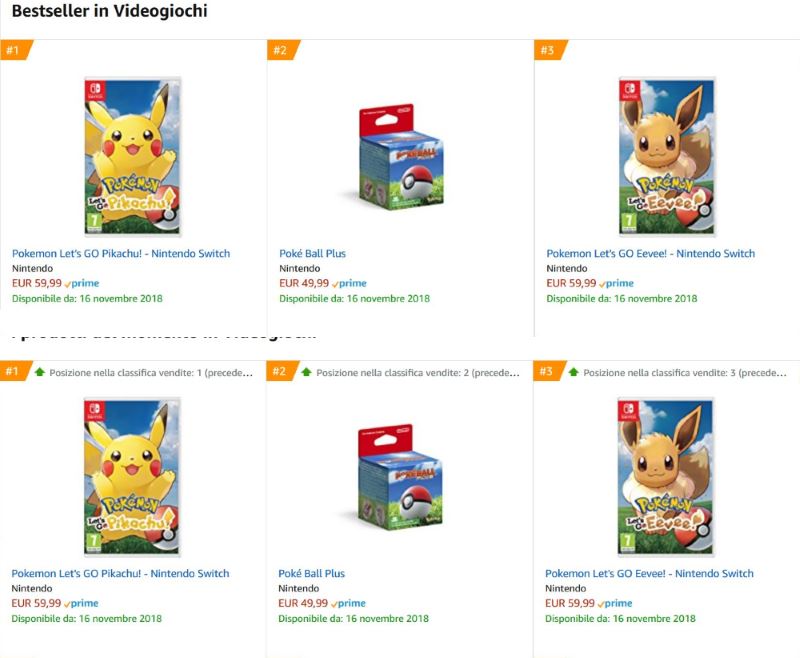Click the #2 rank badge above Poké Ball Plus
Viewport: 800px width, 658px height.
coord(281,50)
